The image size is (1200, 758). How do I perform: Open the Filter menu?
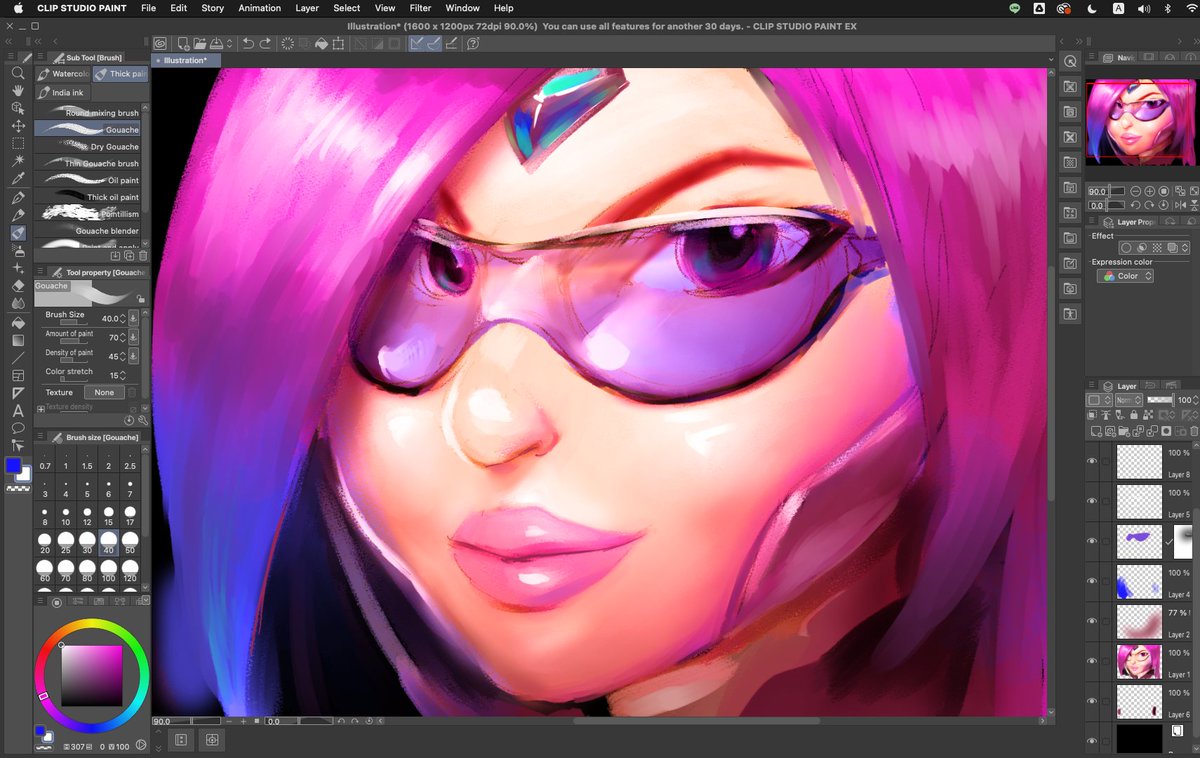click(420, 8)
